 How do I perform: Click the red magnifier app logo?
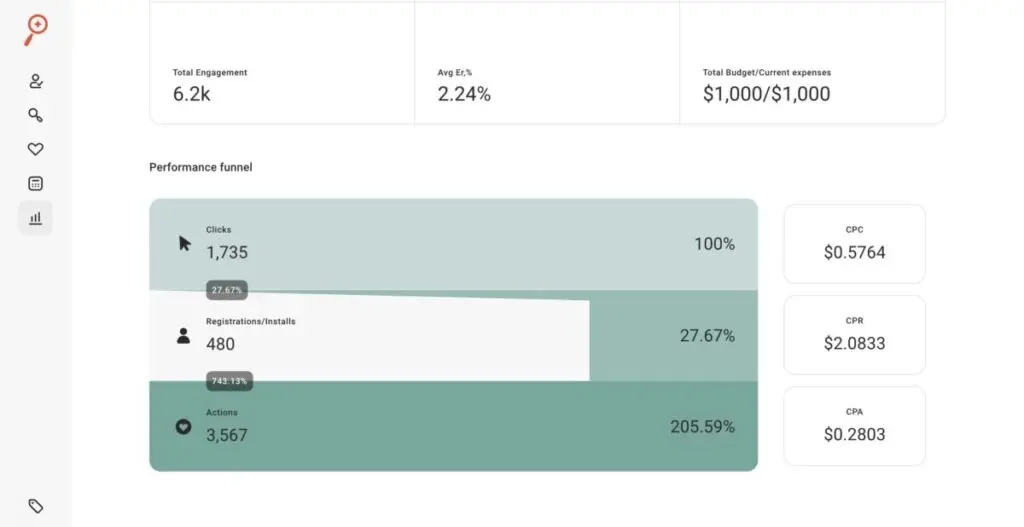point(36,29)
